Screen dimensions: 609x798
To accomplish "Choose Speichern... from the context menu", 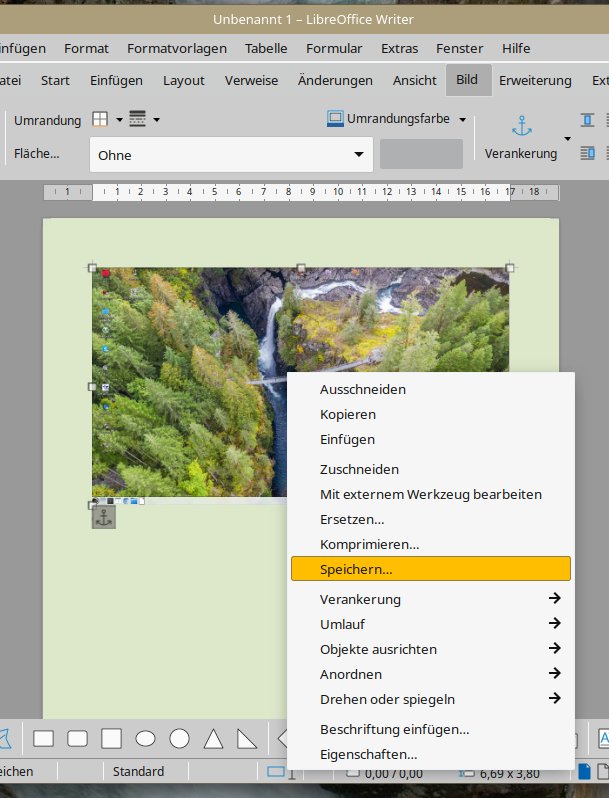I will click(x=431, y=568).
